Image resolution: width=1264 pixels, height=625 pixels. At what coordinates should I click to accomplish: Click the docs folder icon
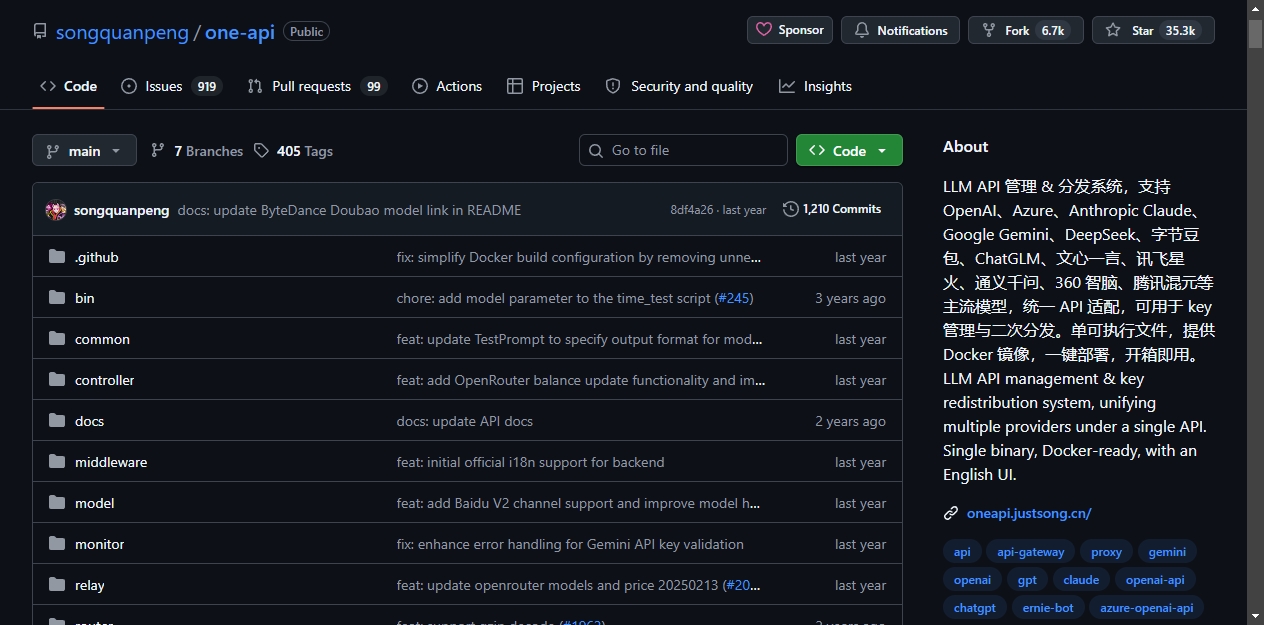click(x=57, y=421)
